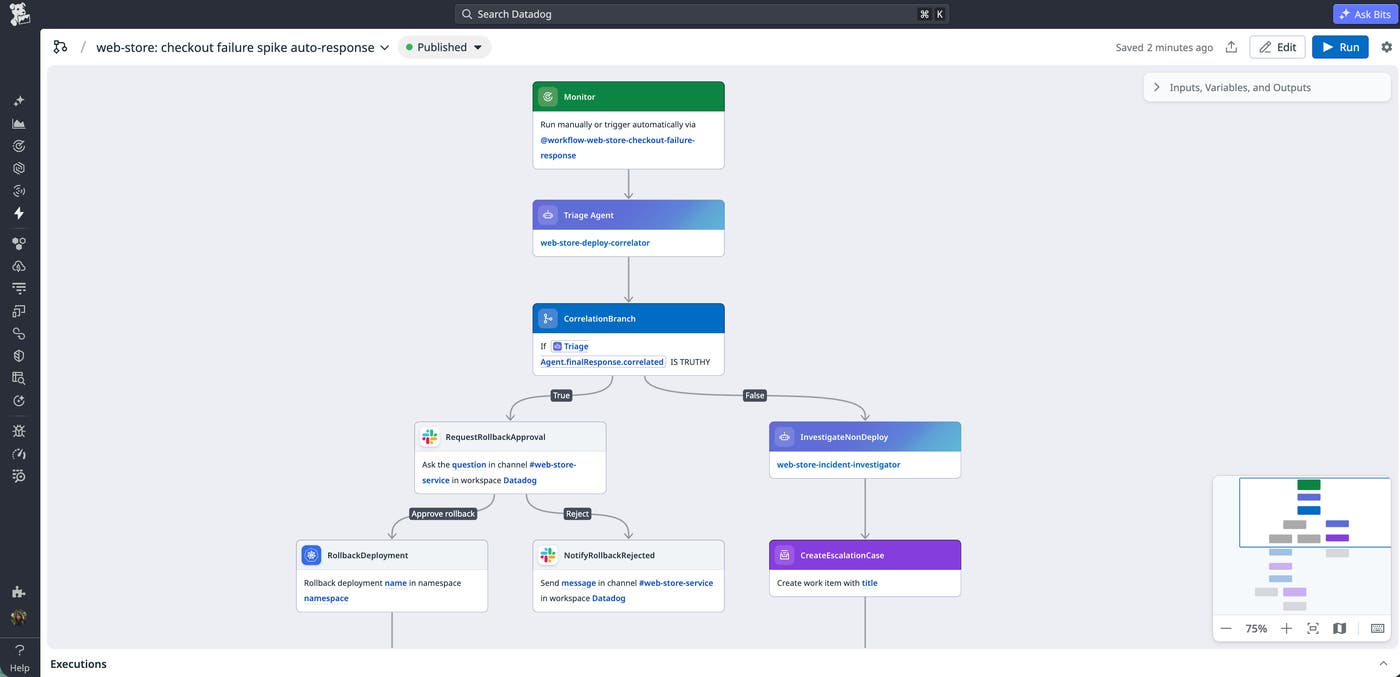Zoom out with the minus button
This screenshot has width=1400, height=677.
point(1226,628)
